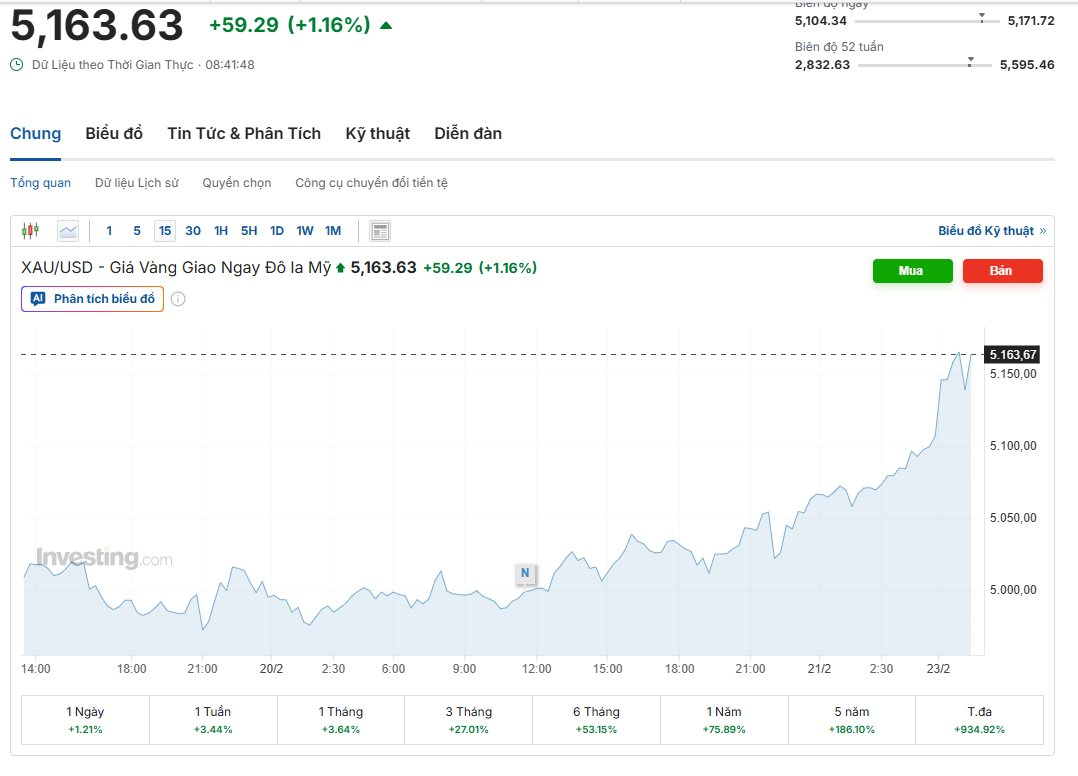The height and width of the screenshot is (776, 1078).
Task: Select the 1 minute interval
Action: click(109, 231)
